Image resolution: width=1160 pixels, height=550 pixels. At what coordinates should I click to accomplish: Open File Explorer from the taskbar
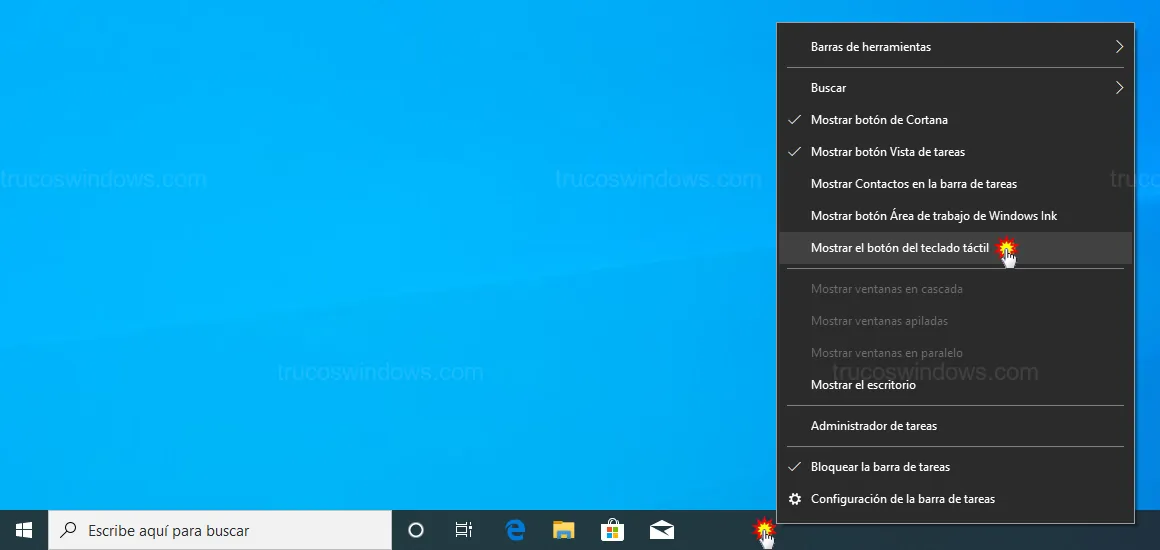(564, 530)
